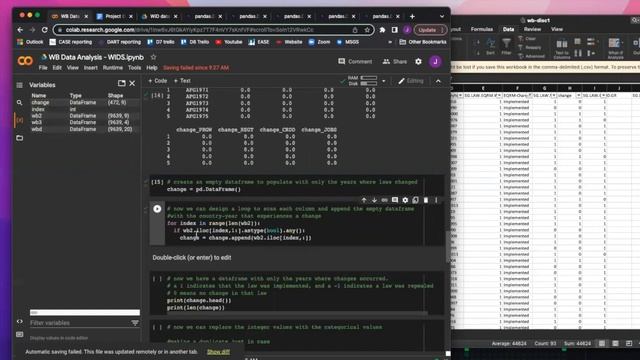The image size is (640, 360).
Task: Add a new Text cell
Action: (182, 81)
